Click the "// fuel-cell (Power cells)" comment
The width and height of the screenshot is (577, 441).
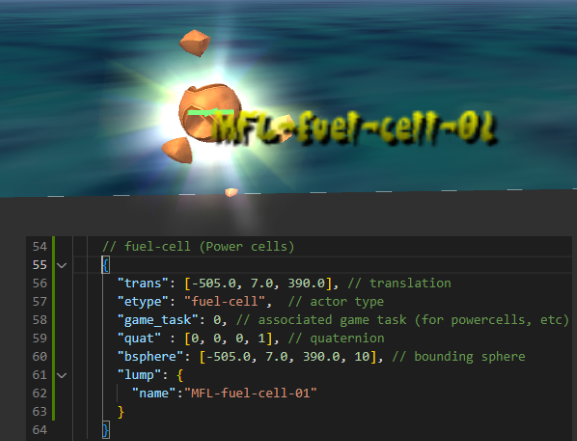(198, 247)
